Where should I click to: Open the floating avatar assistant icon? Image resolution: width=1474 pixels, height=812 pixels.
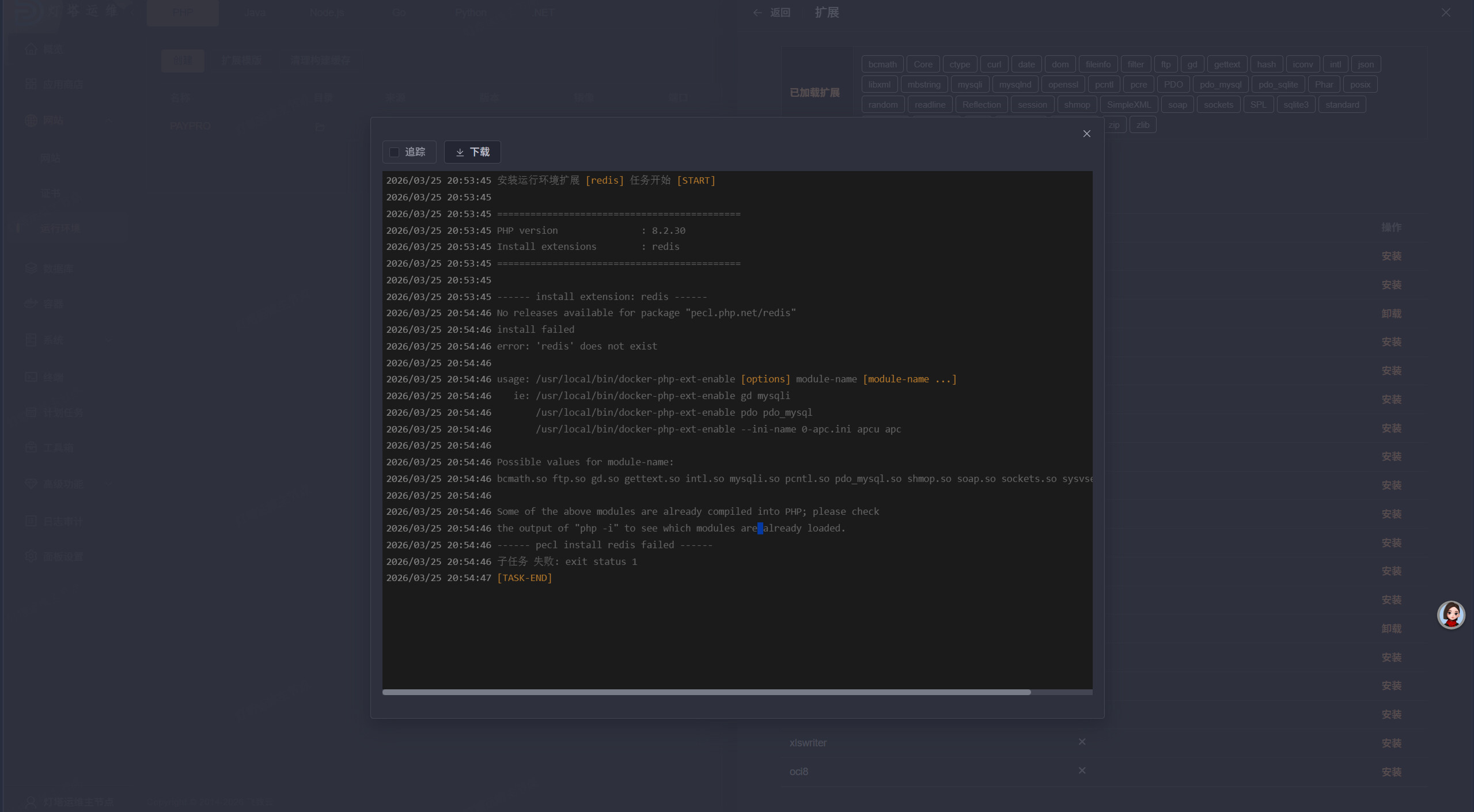click(1450, 615)
